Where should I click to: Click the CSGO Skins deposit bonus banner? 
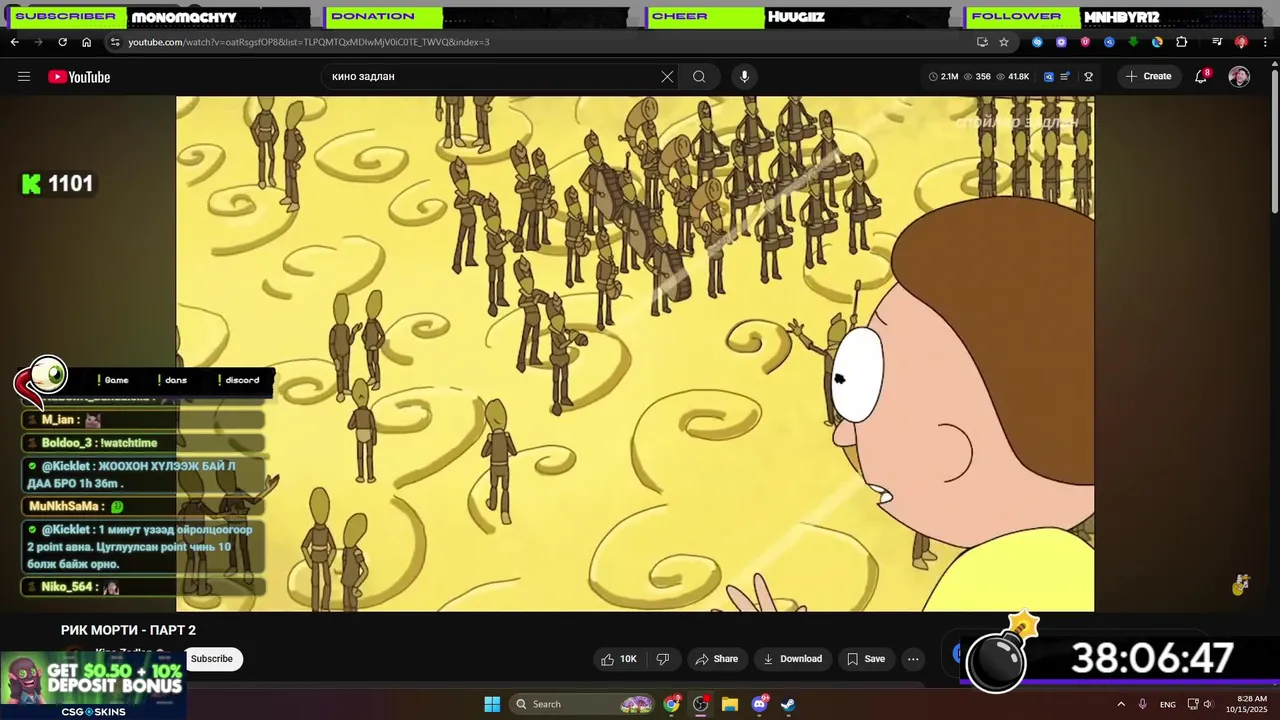pyautogui.click(x=93, y=685)
